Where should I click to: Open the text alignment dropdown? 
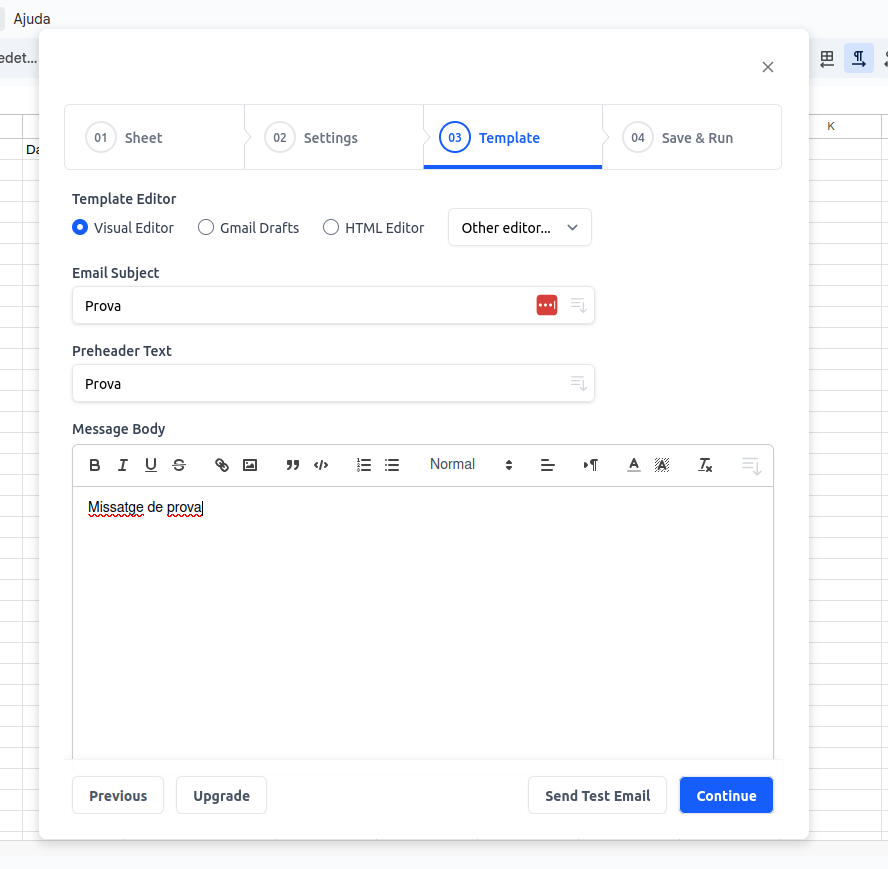click(x=547, y=465)
